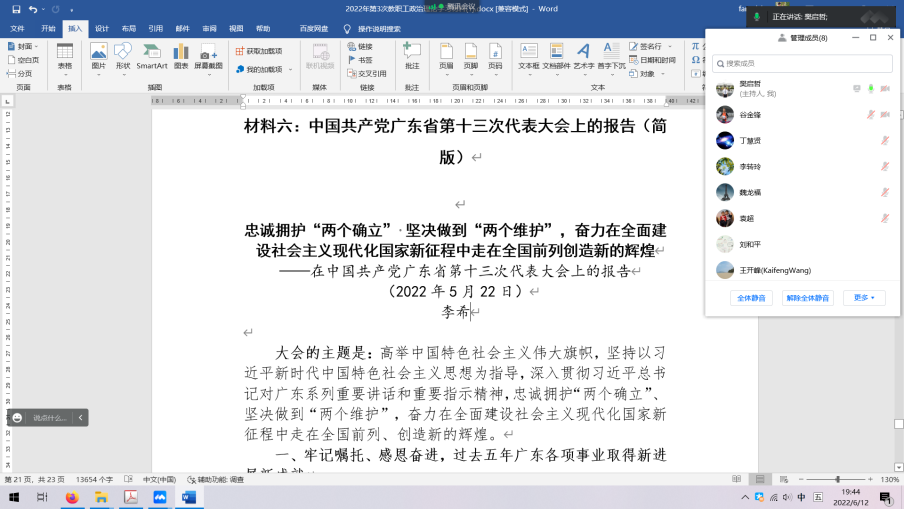This screenshot has height=509, width=904.
Task: Click the language indicator 中文(中国)
Action: tap(159, 479)
